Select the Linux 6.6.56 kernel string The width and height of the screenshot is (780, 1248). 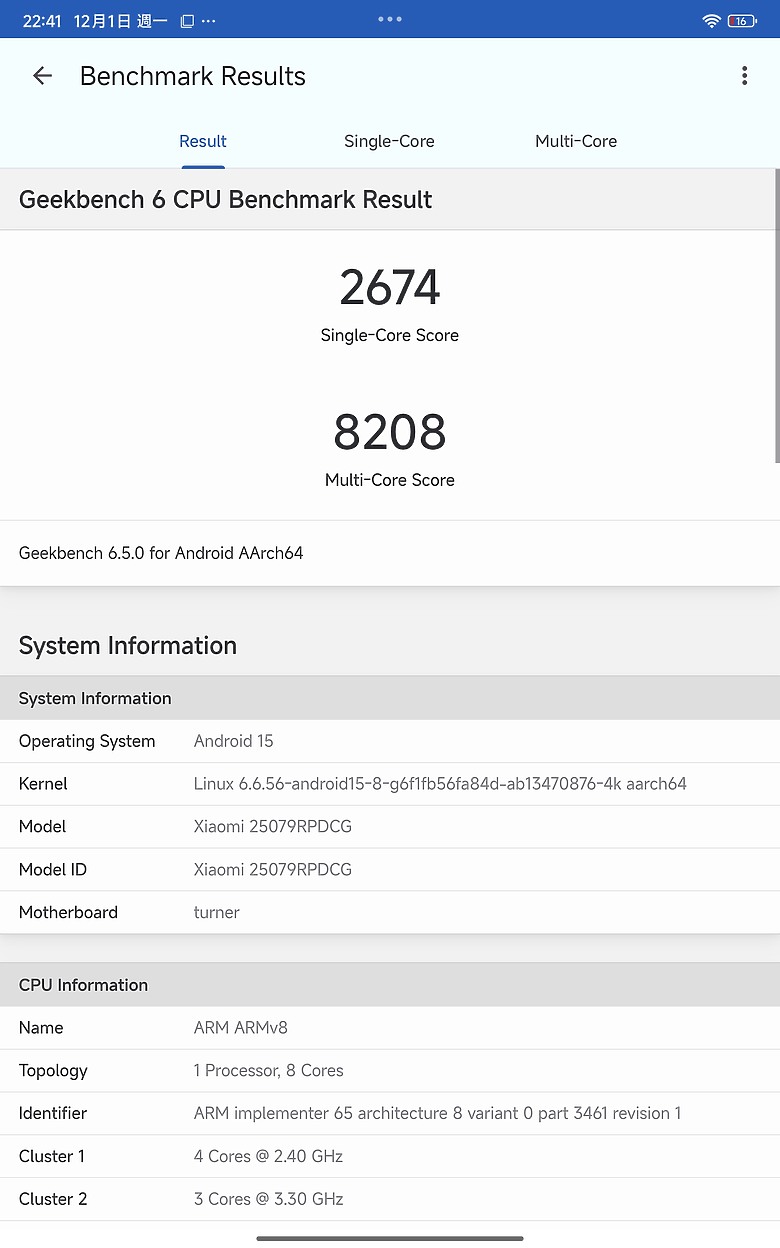440,784
